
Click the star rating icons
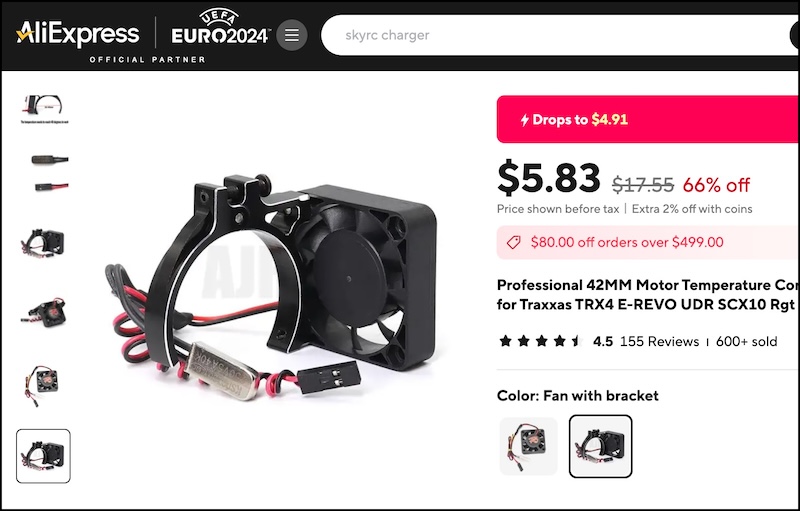tap(541, 341)
